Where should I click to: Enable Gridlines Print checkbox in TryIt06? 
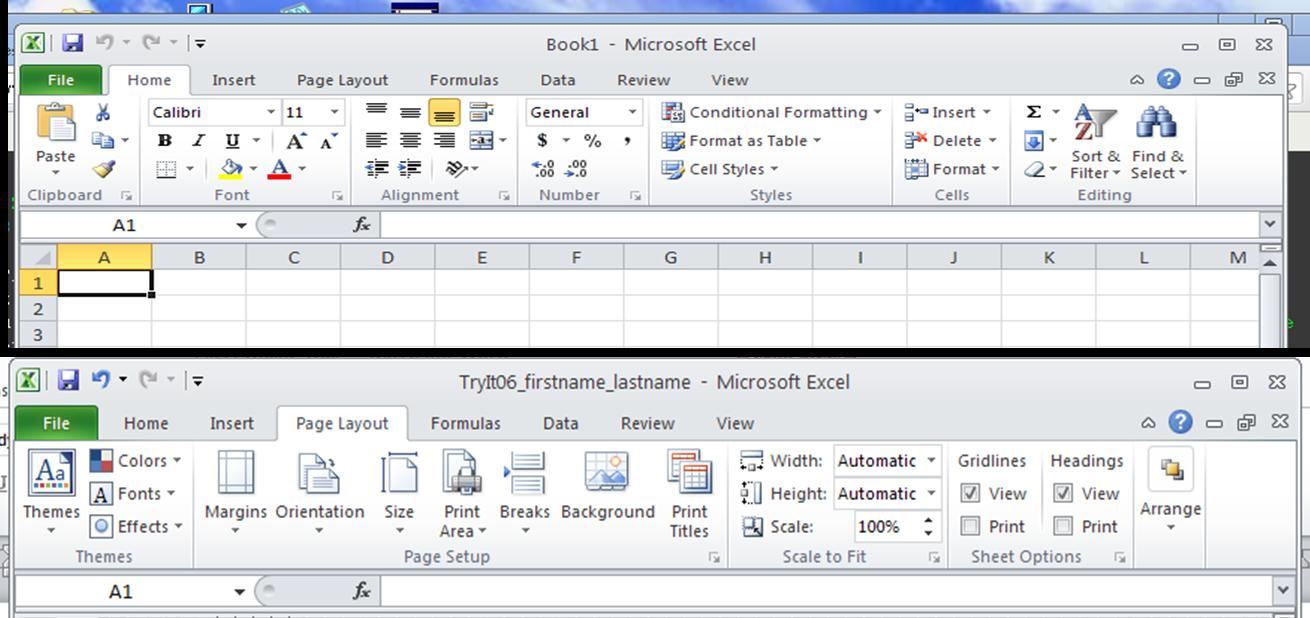(x=970, y=526)
